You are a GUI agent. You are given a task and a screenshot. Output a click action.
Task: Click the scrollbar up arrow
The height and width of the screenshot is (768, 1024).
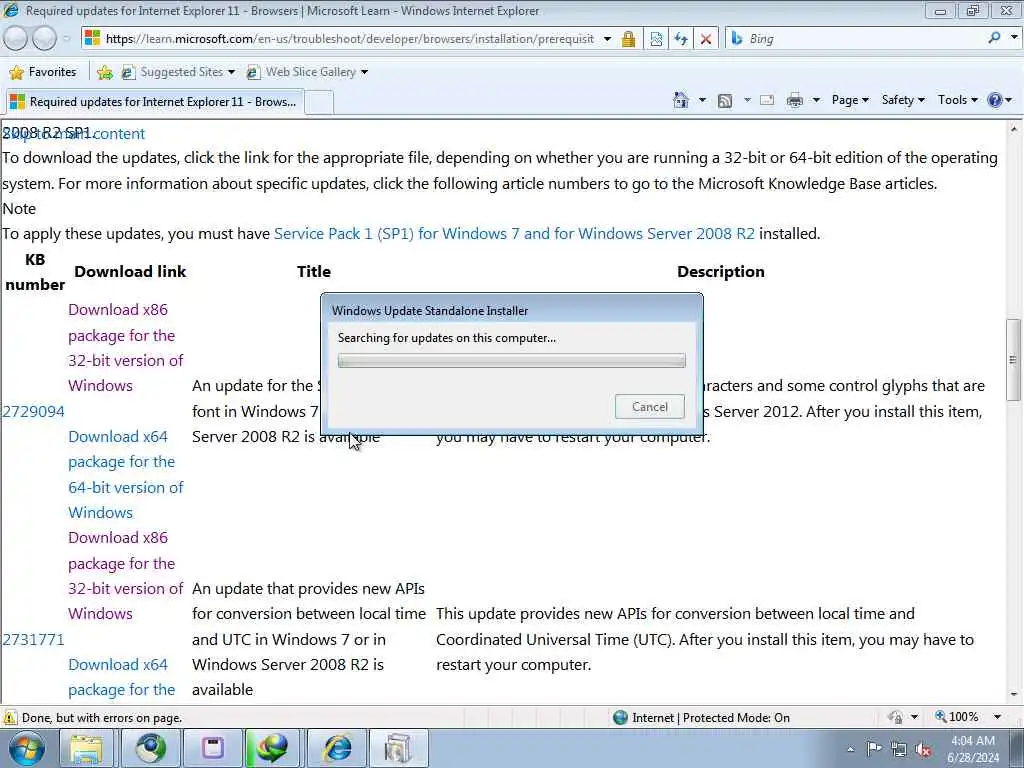point(1014,129)
